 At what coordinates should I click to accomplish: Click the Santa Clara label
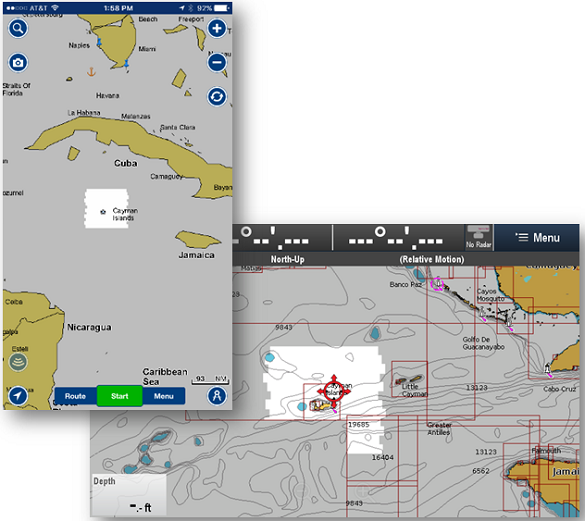178,128
